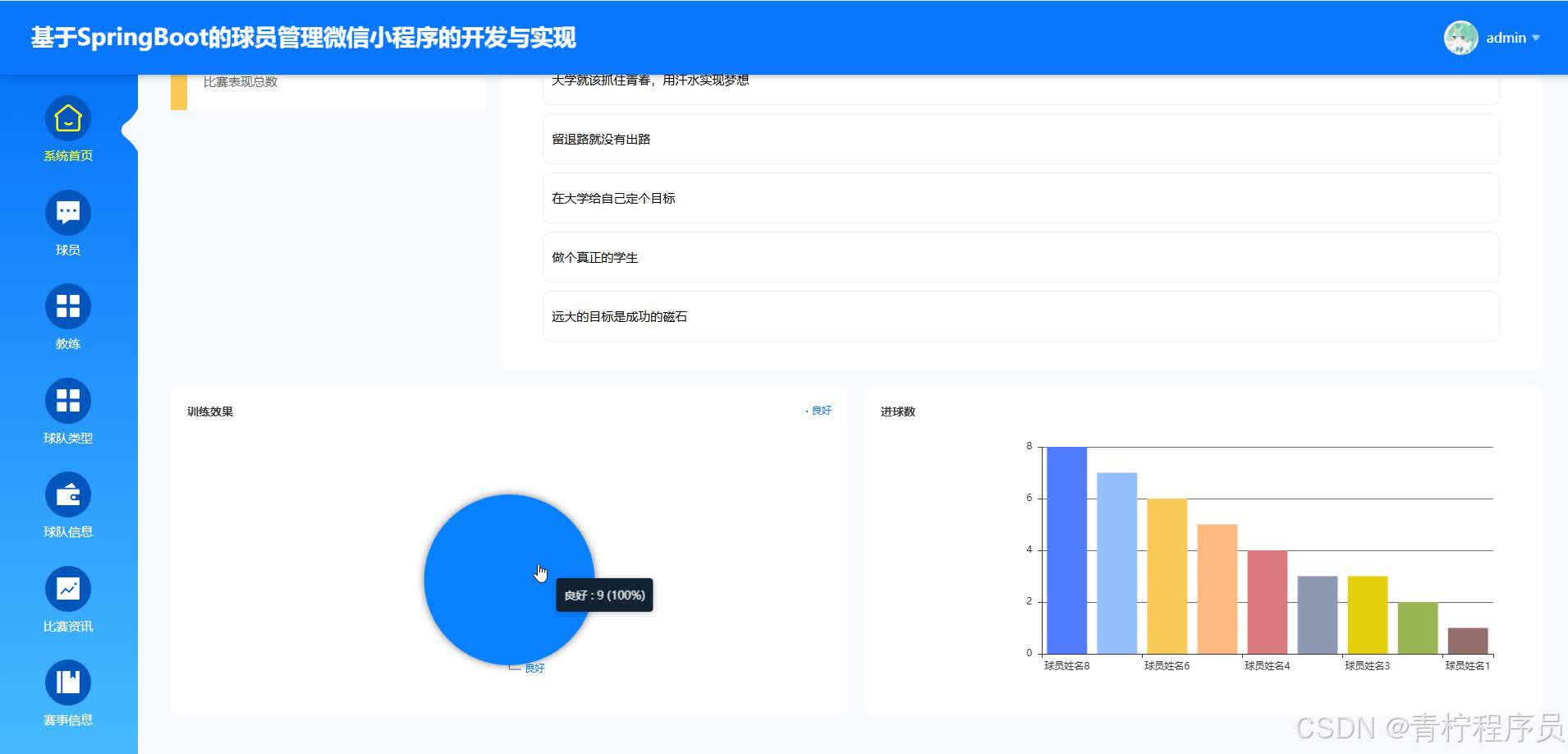
Task: Click the 比赛表现总数 statistics card
Action: click(328, 86)
